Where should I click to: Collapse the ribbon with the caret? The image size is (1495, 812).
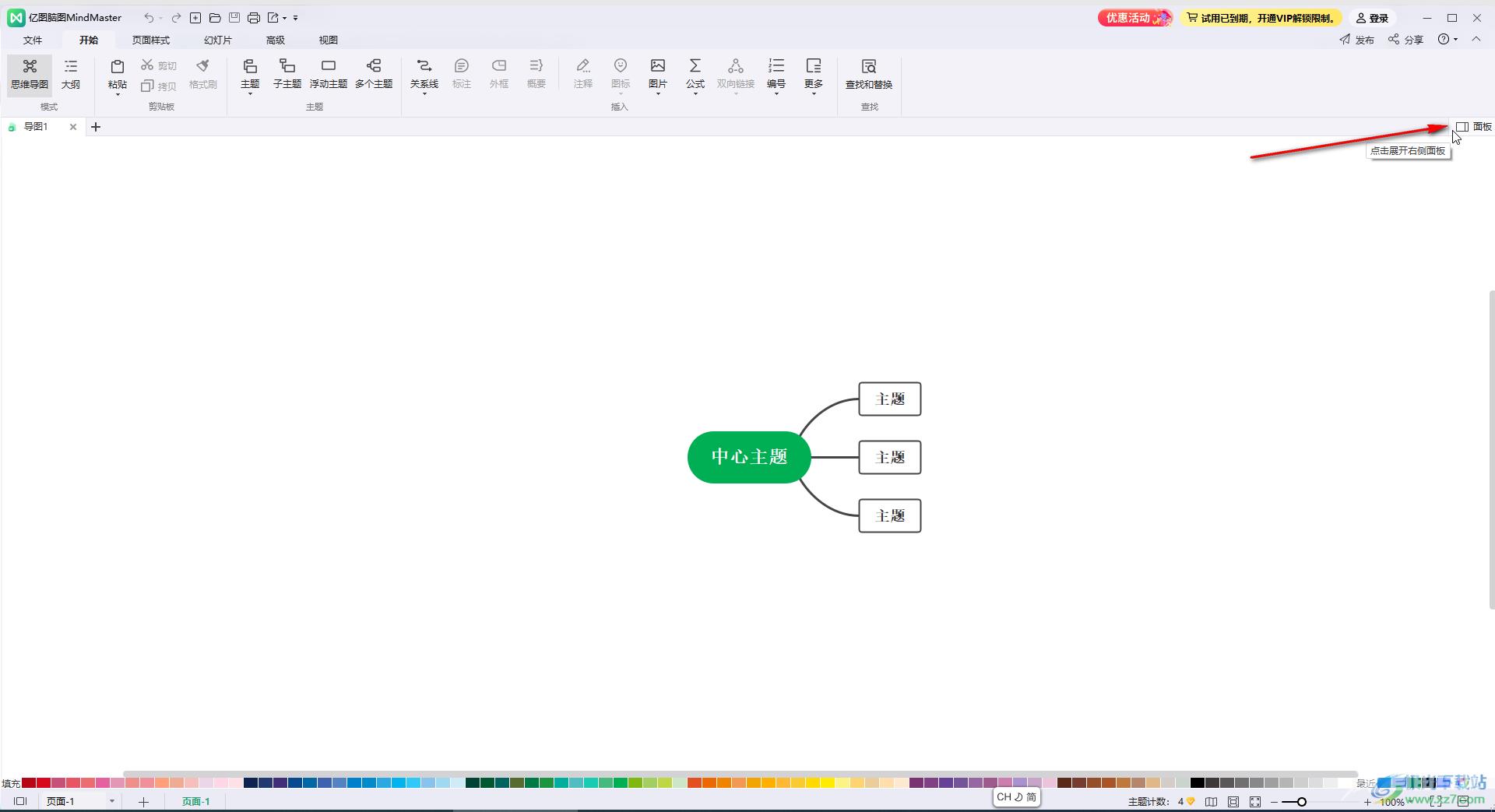point(1476,39)
